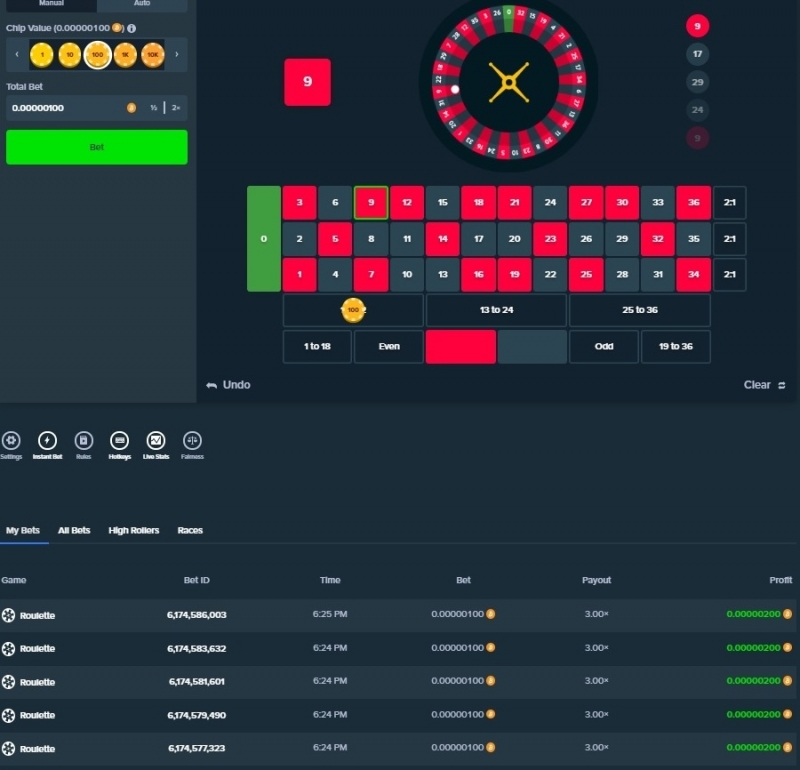Viewport: 800px width, 770px height.
Task: Place chip on number 22
Action: 550,275
